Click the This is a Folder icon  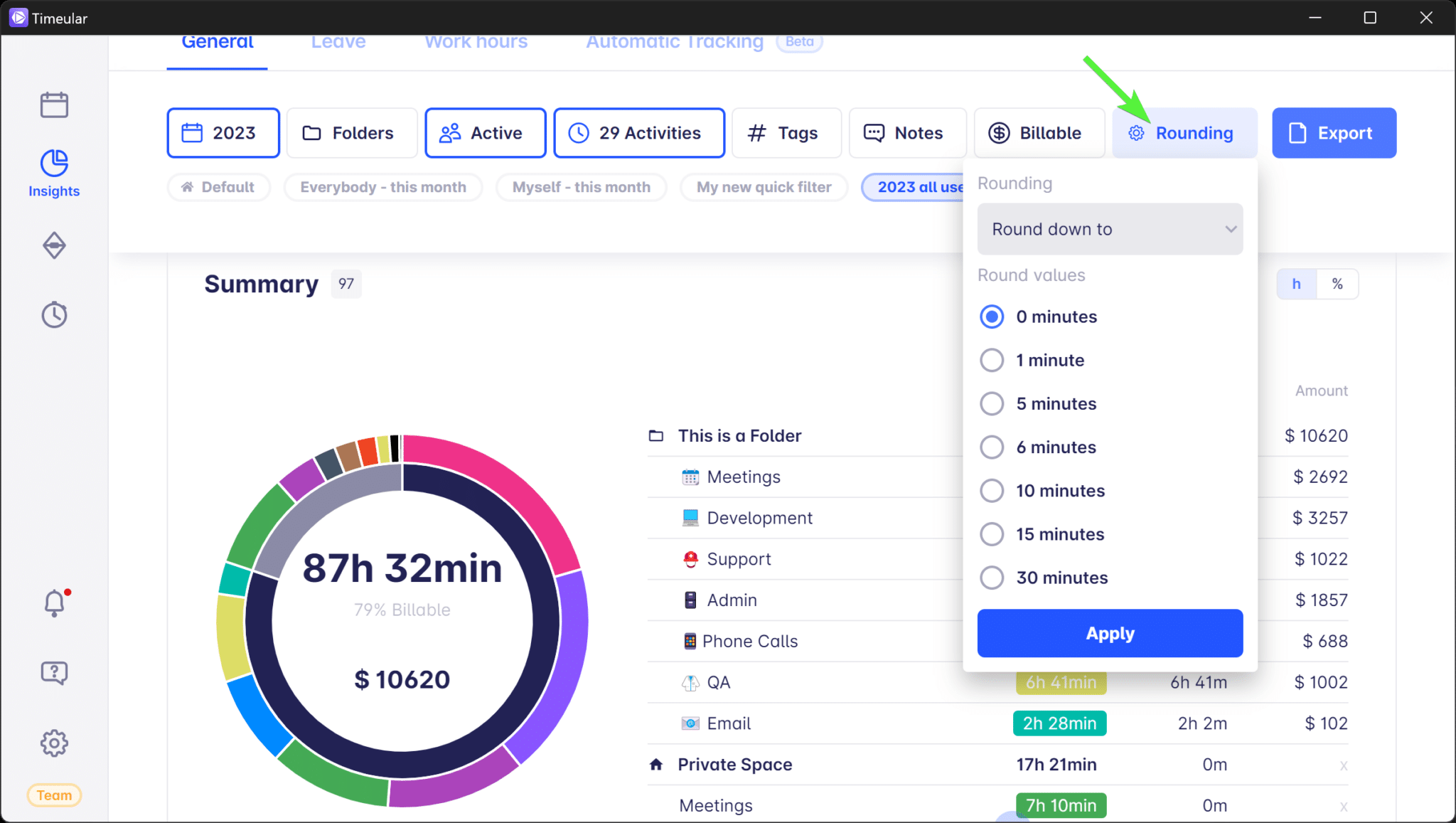[655, 435]
